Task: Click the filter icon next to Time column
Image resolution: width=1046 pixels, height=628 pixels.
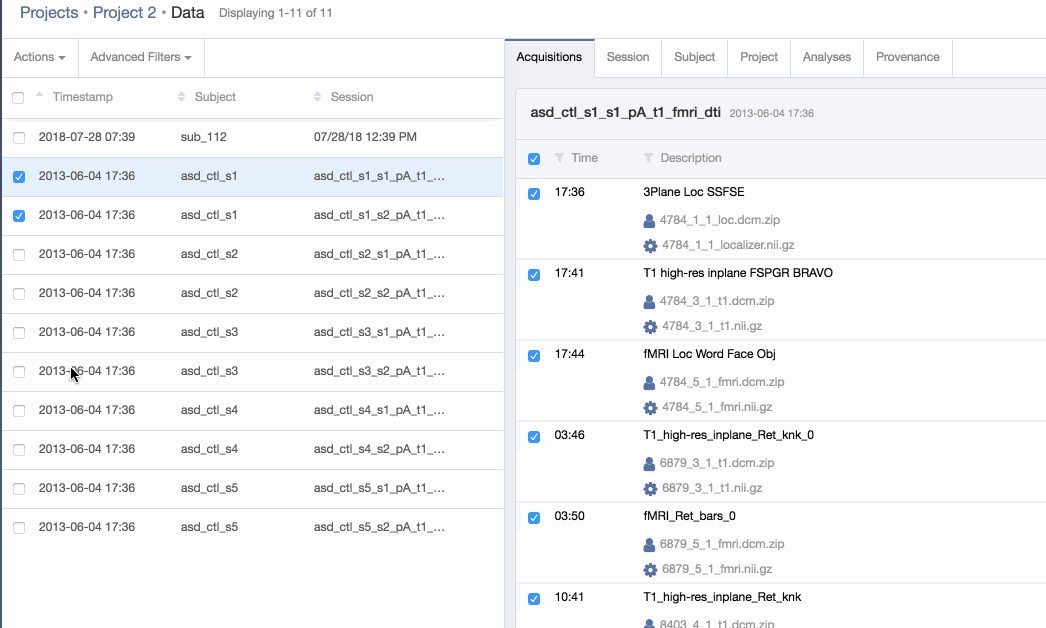Action: point(559,158)
